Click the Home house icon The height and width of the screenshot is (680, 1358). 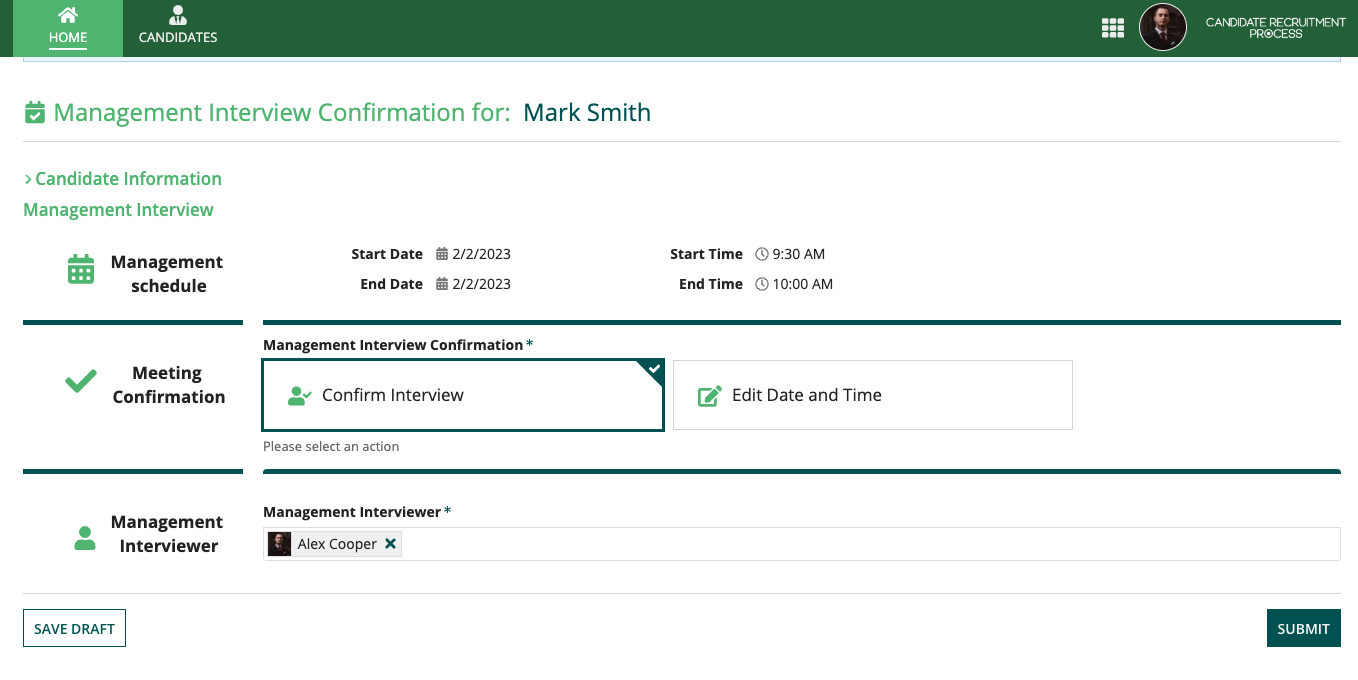point(68,15)
